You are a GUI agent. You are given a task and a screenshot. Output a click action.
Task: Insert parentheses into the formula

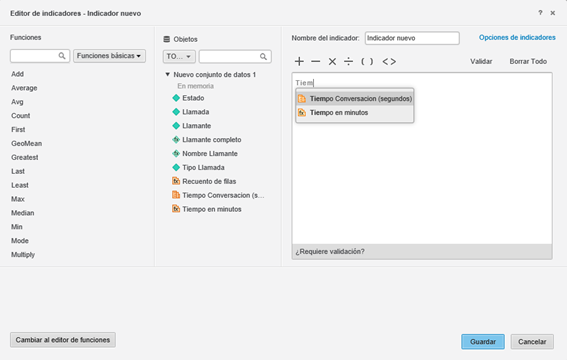[x=367, y=61]
